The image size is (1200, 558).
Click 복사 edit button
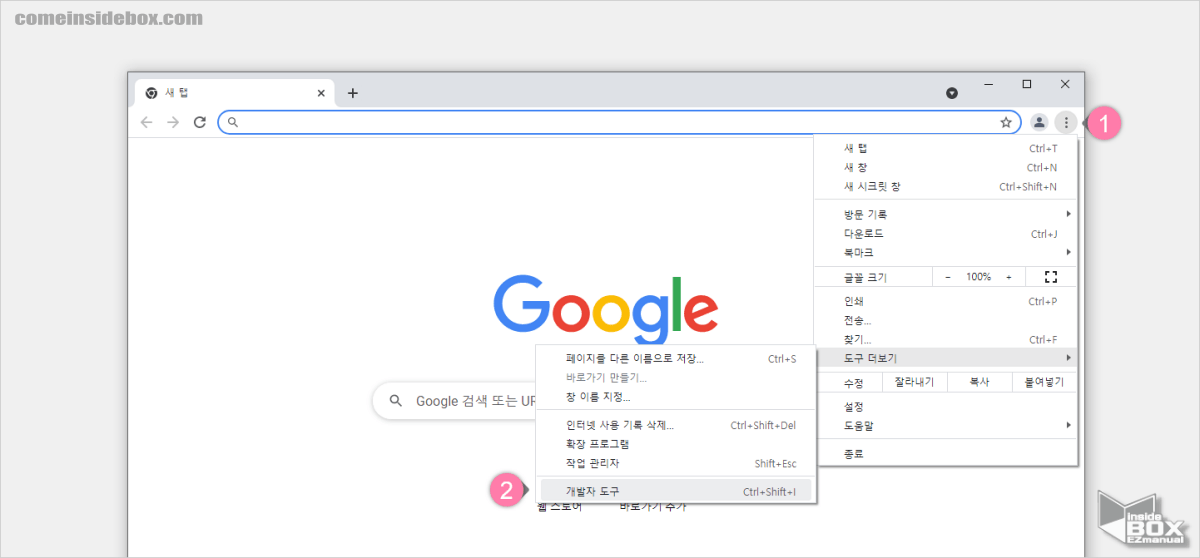[x=979, y=382]
